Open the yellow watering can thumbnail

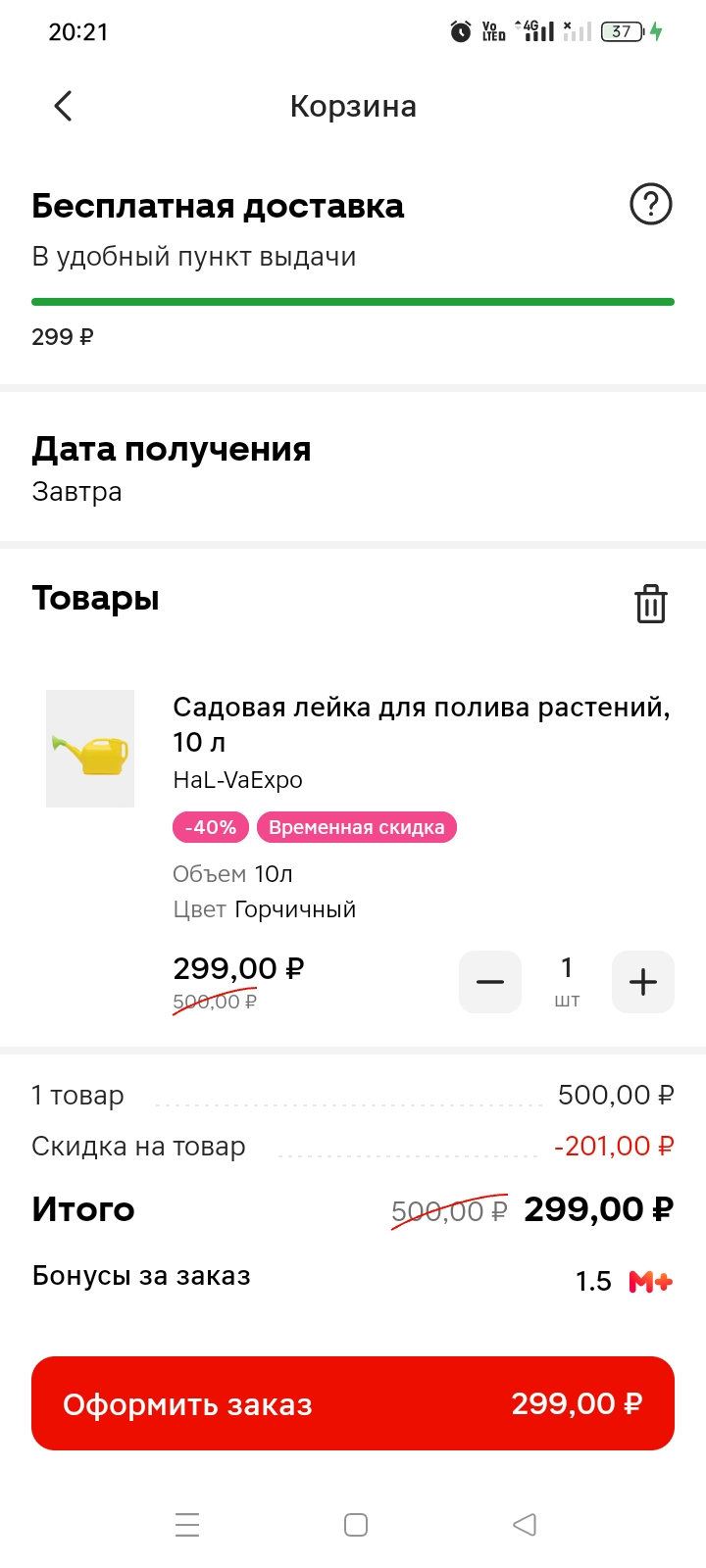[90, 749]
